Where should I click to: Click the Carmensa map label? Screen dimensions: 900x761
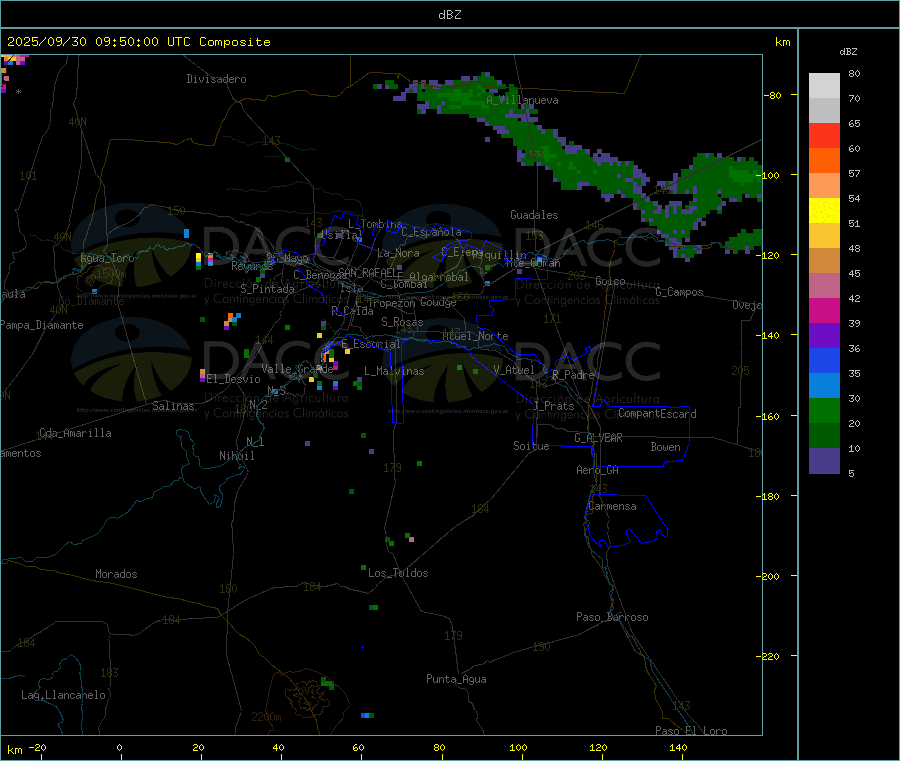[x=612, y=506]
